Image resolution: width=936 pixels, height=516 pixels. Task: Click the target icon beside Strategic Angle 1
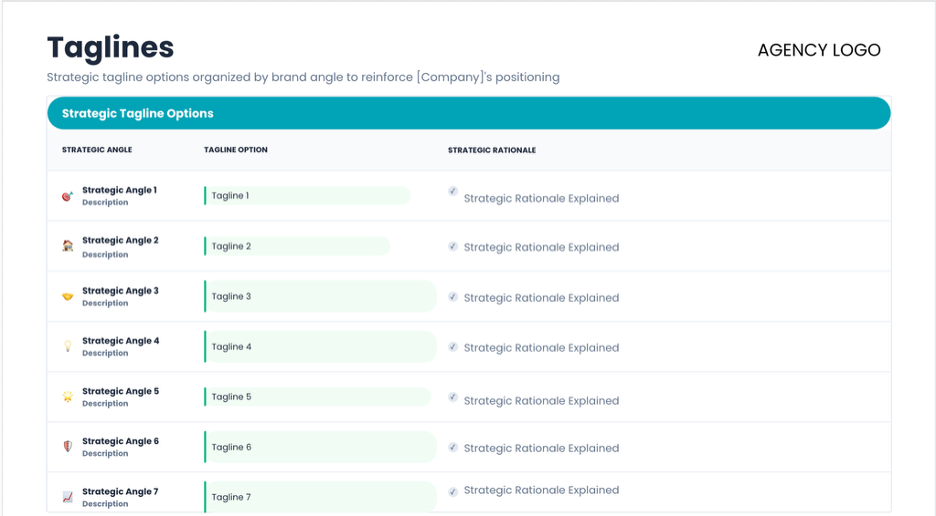tap(67, 196)
